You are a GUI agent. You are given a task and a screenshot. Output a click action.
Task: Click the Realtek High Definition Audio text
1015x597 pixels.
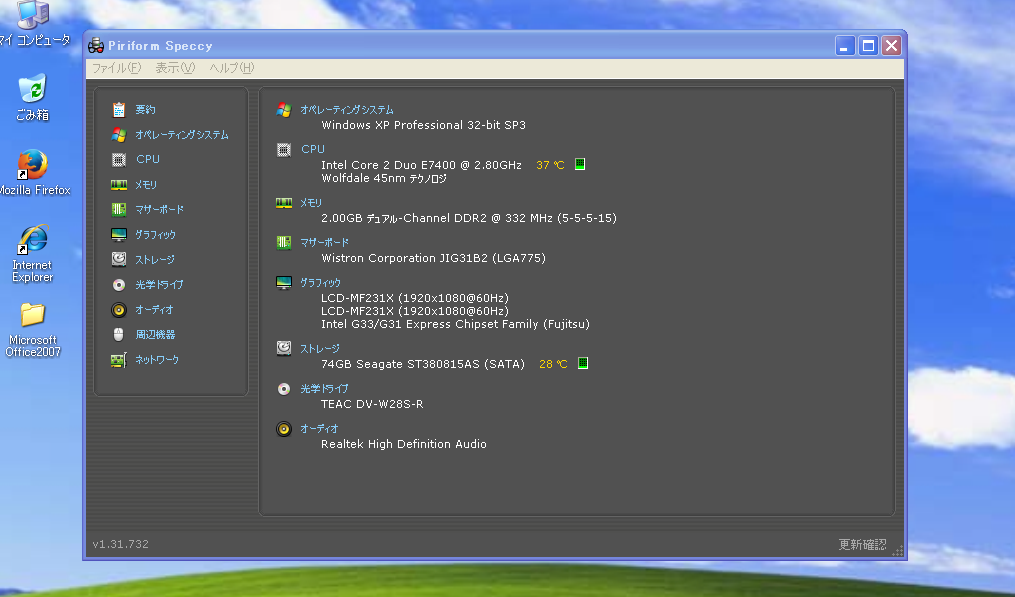404,444
